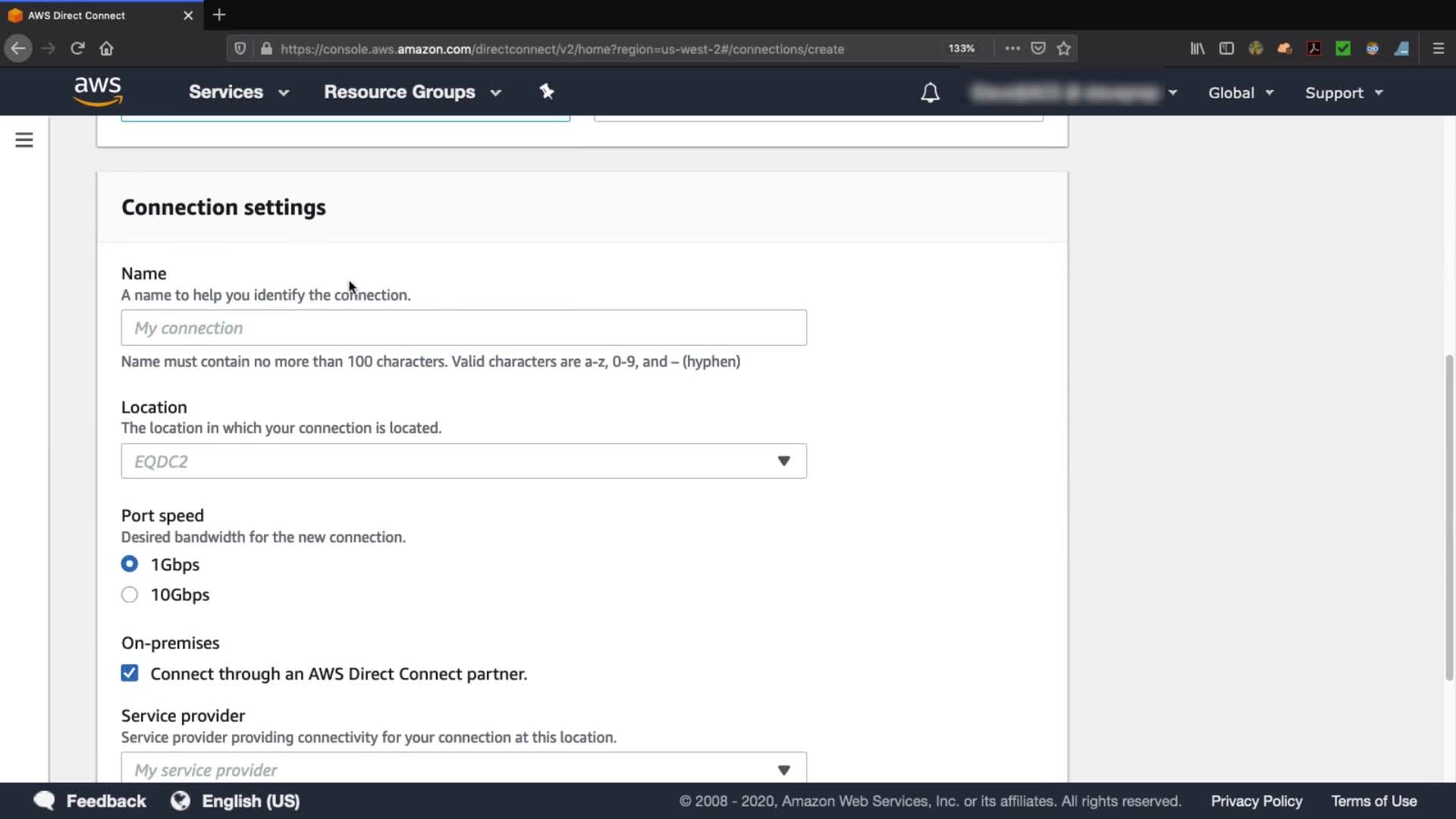Open Firefox library icon

(x=1197, y=49)
